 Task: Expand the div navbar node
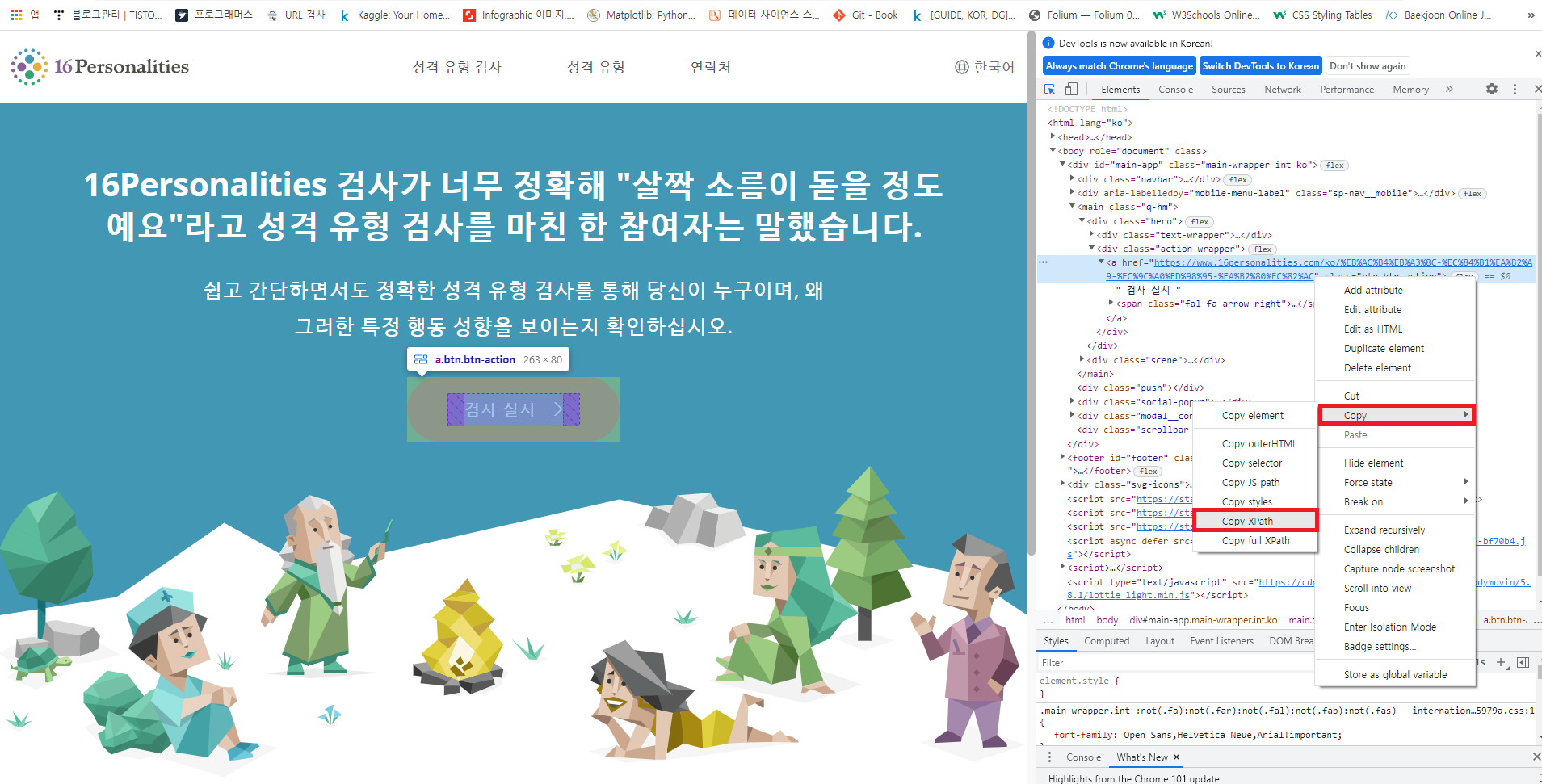[1072, 178]
